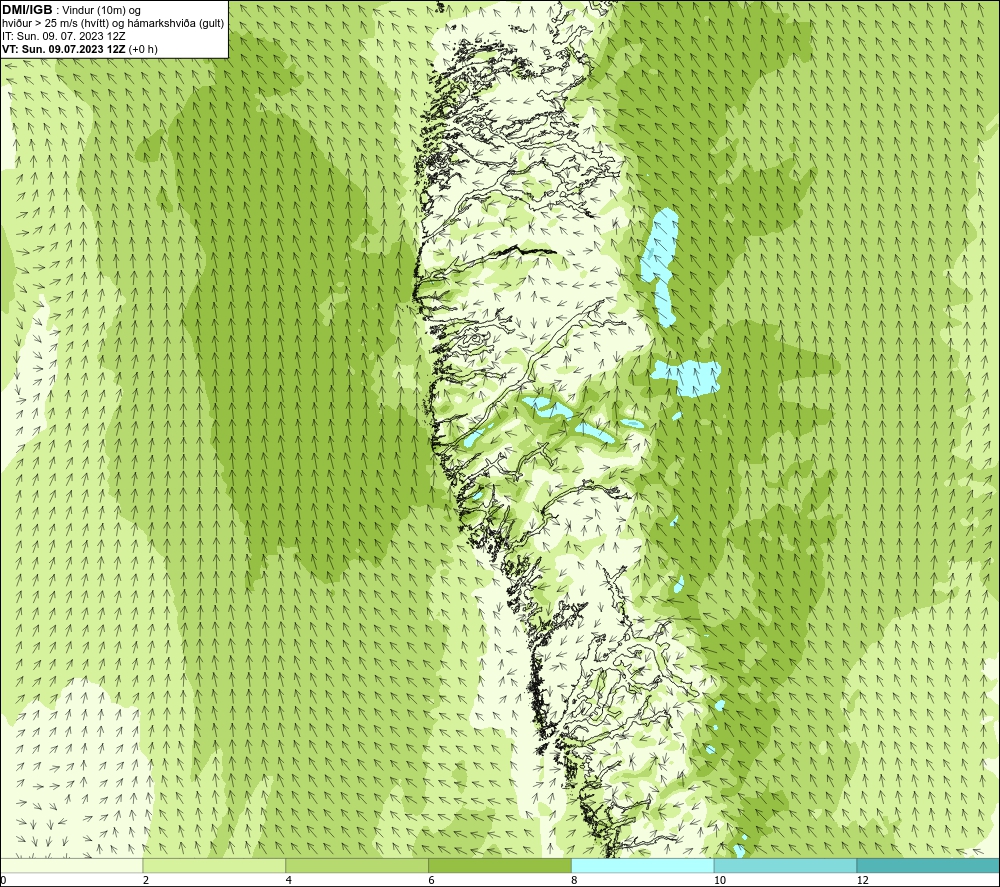The width and height of the screenshot is (1000, 887).
Task: Select the above-12 m/s dark teal swatch
Action: [x=929, y=865]
